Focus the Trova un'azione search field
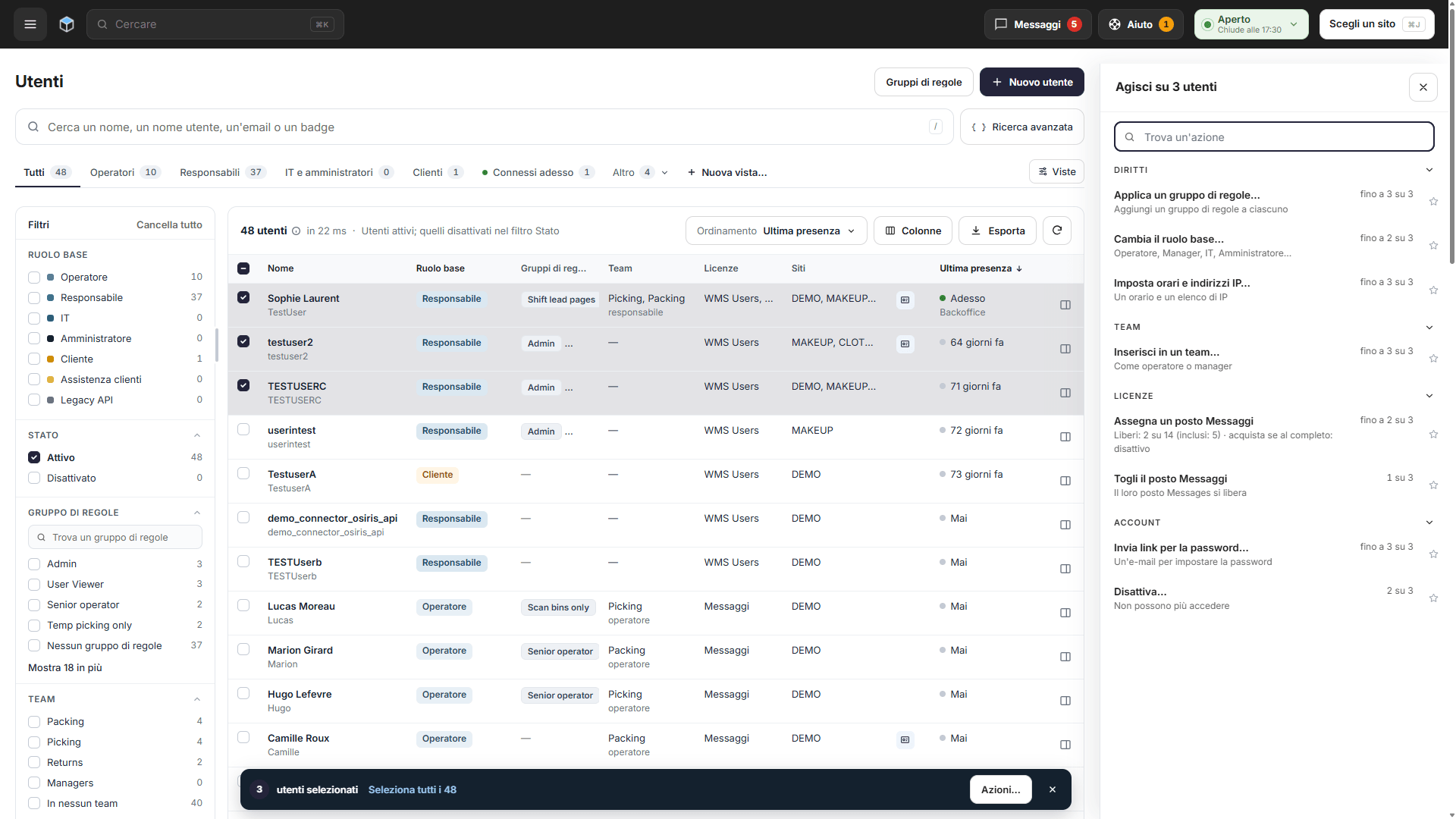Image resolution: width=1456 pixels, height=819 pixels. (1274, 137)
